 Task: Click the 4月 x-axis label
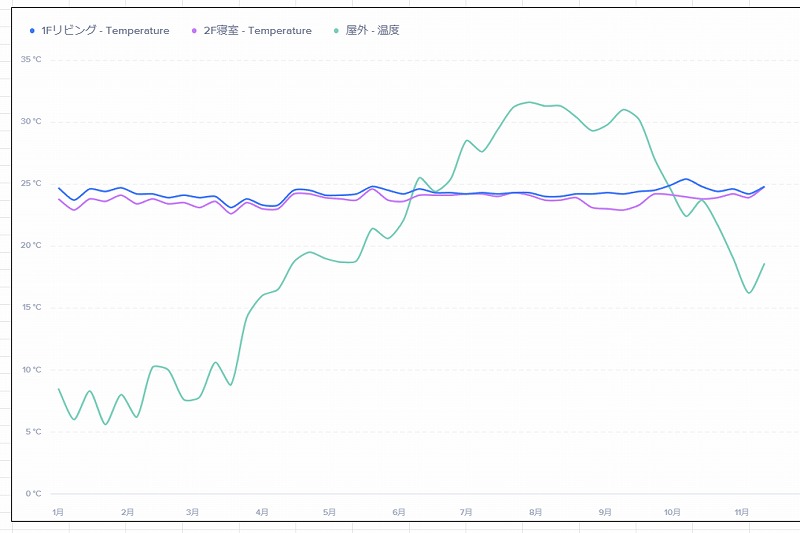pyautogui.click(x=262, y=512)
